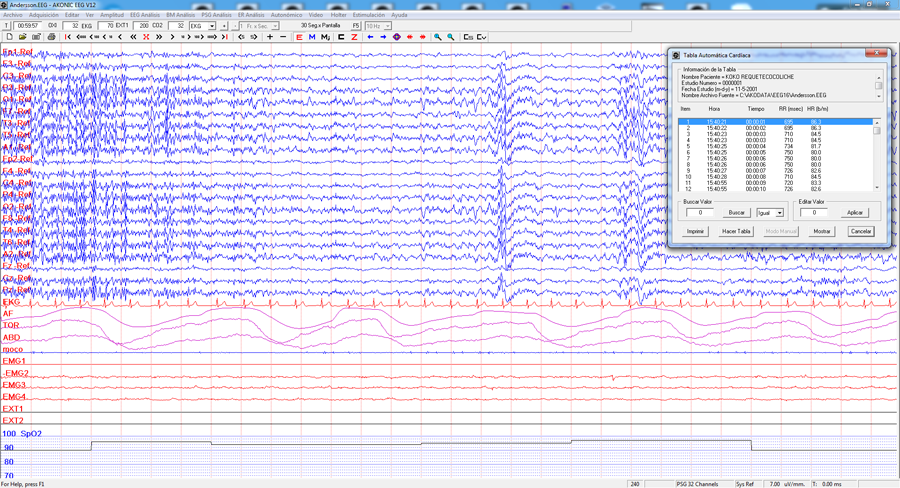Image resolution: width=900 pixels, height=488 pixels.
Task: Click the EMG1 channel label
Action: (x=14, y=361)
